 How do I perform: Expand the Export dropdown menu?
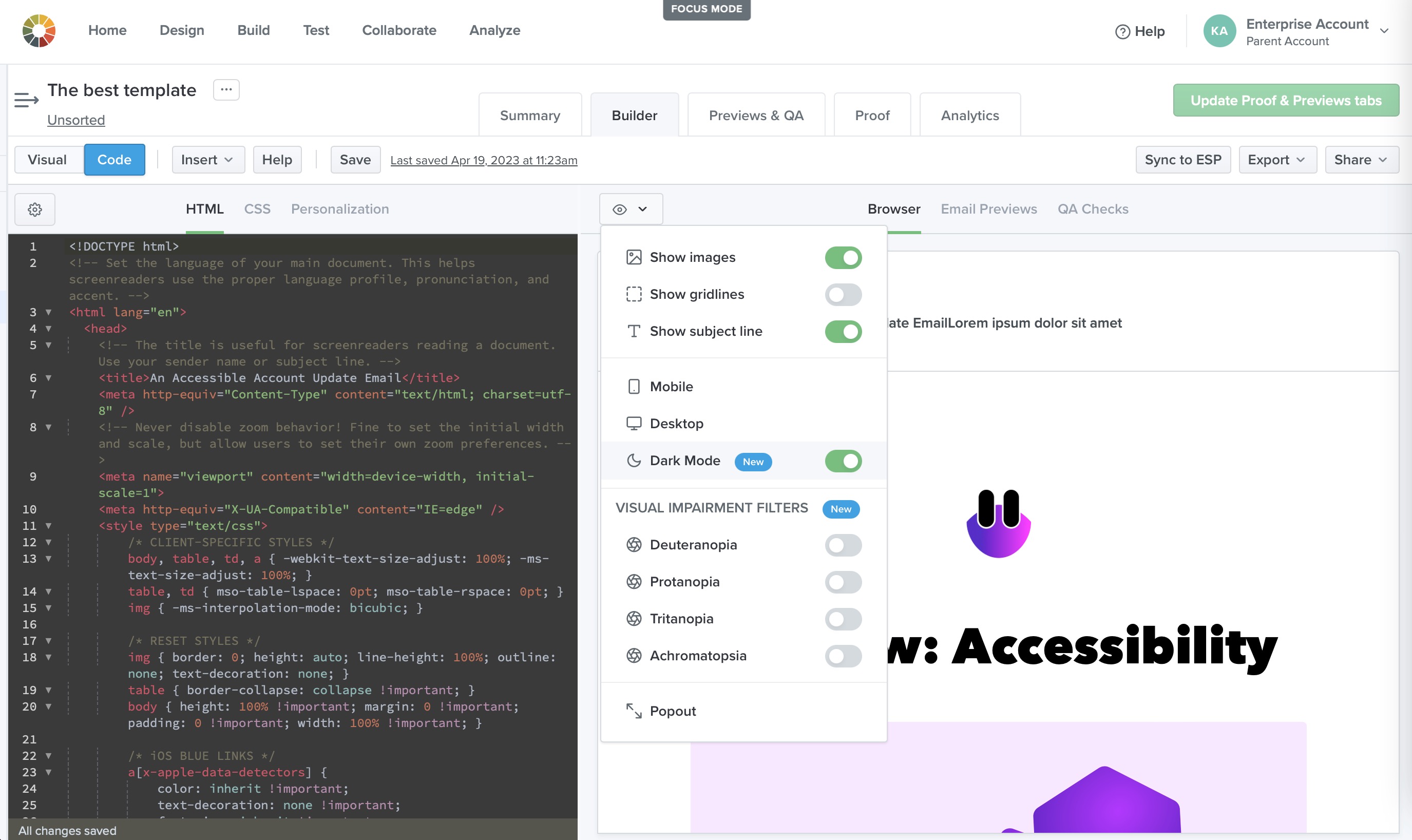[1277, 160]
